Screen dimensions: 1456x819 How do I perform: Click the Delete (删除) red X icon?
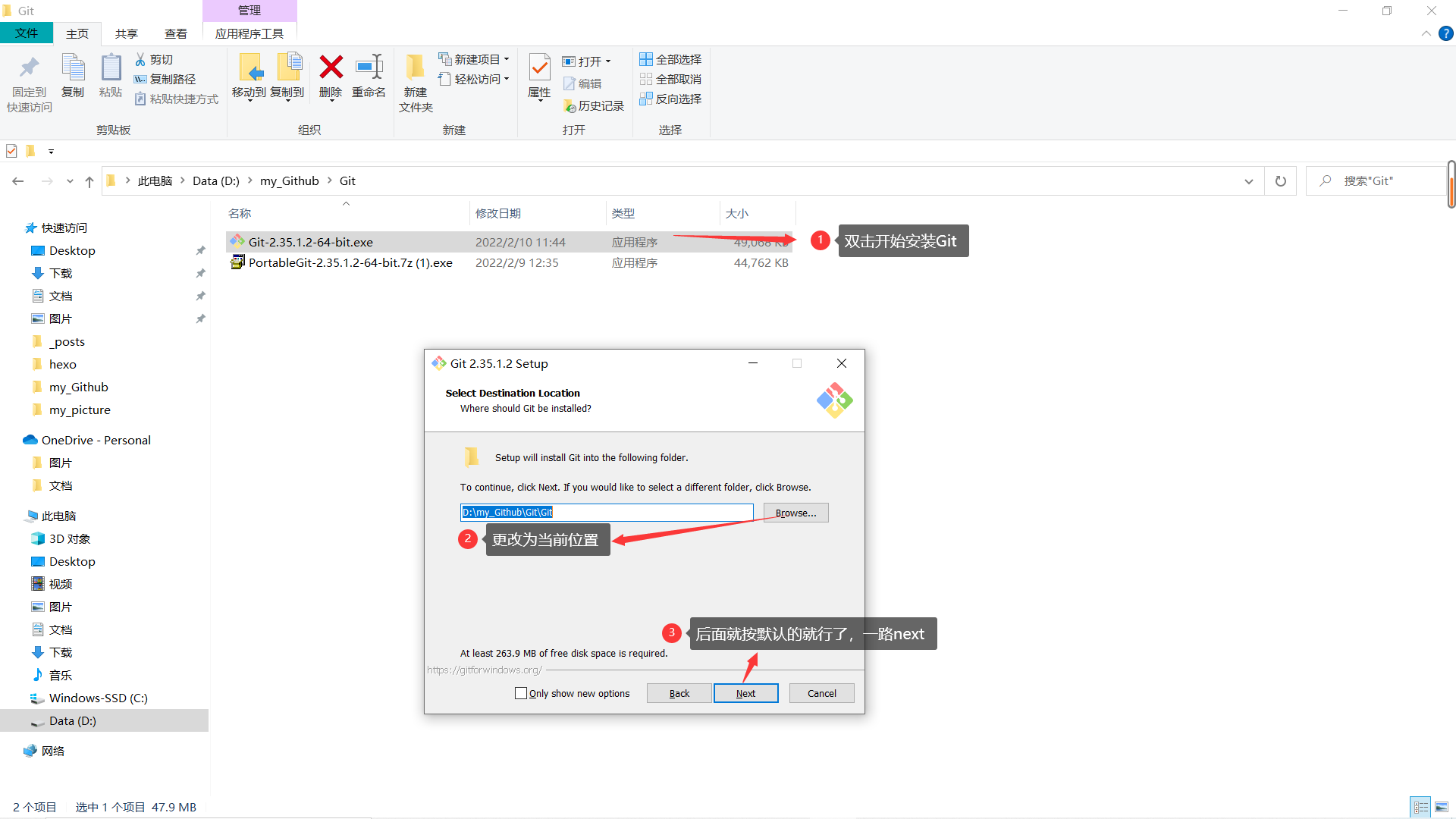331,67
